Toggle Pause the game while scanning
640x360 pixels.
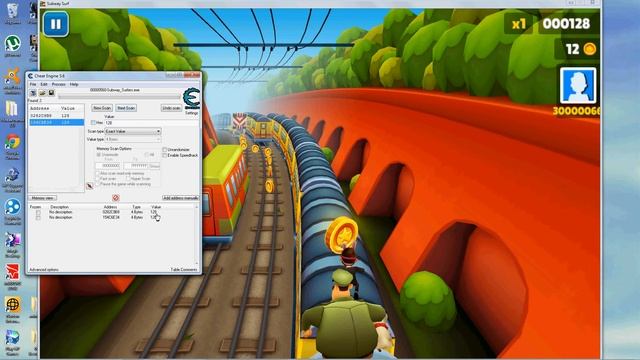(x=98, y=184)
